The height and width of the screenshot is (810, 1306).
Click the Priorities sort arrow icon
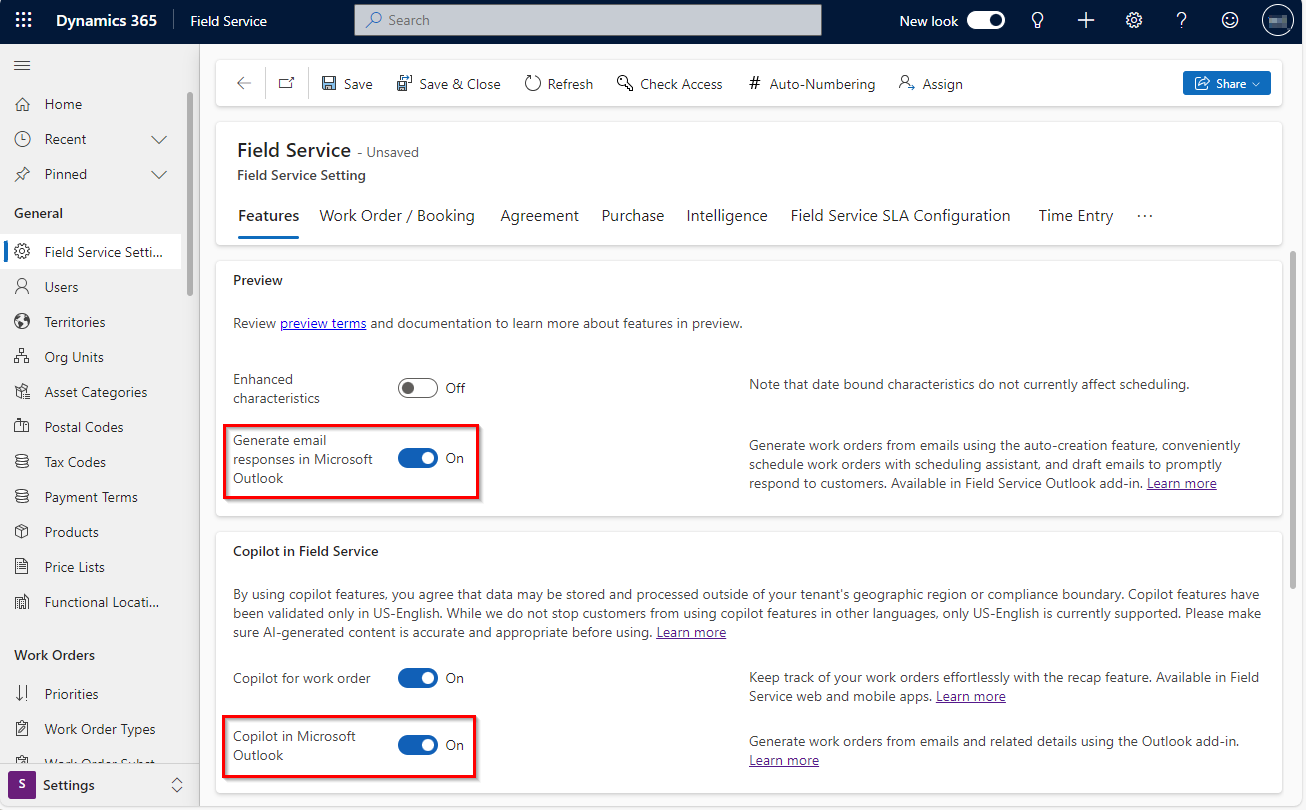(x=23, y=694)
